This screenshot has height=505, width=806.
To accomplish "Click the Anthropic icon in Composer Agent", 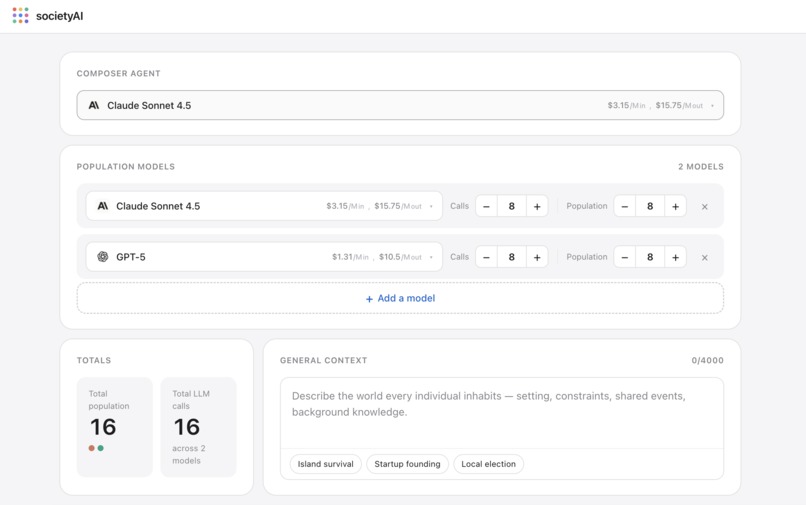I will (x=94, y=105).
